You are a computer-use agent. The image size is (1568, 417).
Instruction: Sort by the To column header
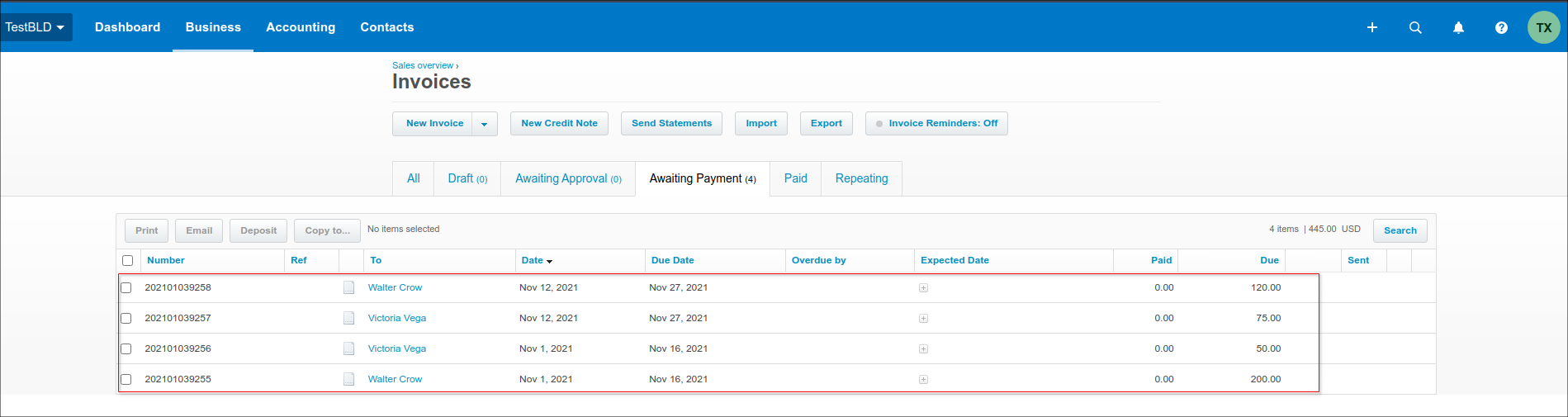pyautogui.click(x=376, y=260)
